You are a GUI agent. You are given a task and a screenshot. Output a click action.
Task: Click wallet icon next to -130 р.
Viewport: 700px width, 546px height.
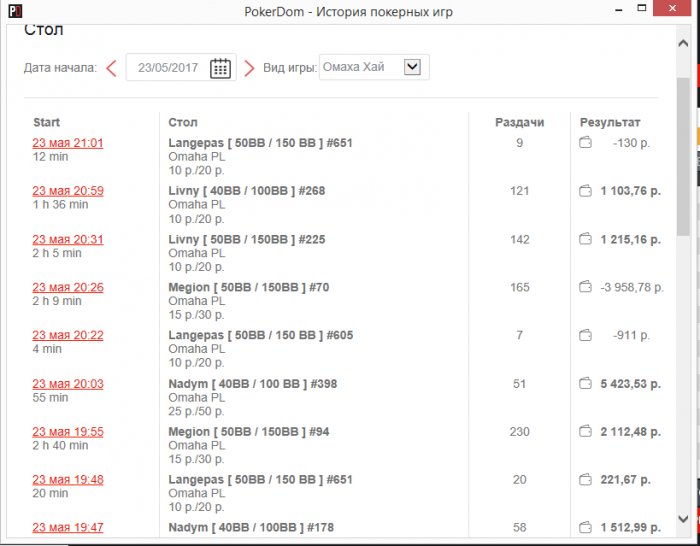click(585, 143)
